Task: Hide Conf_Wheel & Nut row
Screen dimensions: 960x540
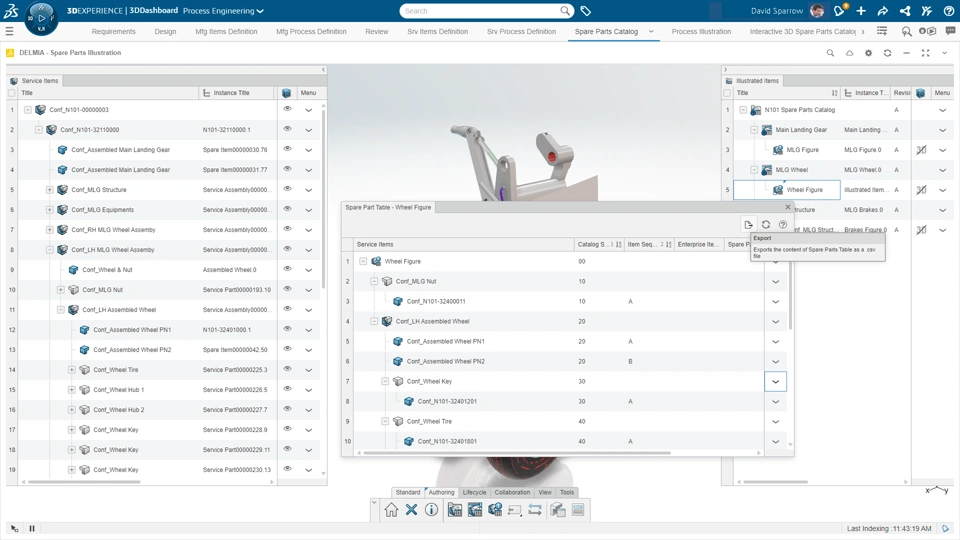Action: (x=287, y=269)
